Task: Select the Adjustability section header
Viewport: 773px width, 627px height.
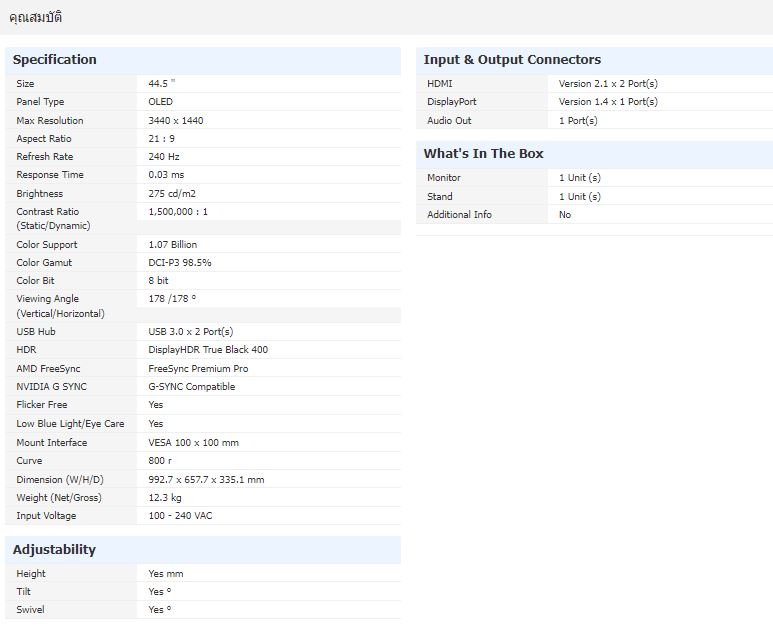Action: point(54,550)
